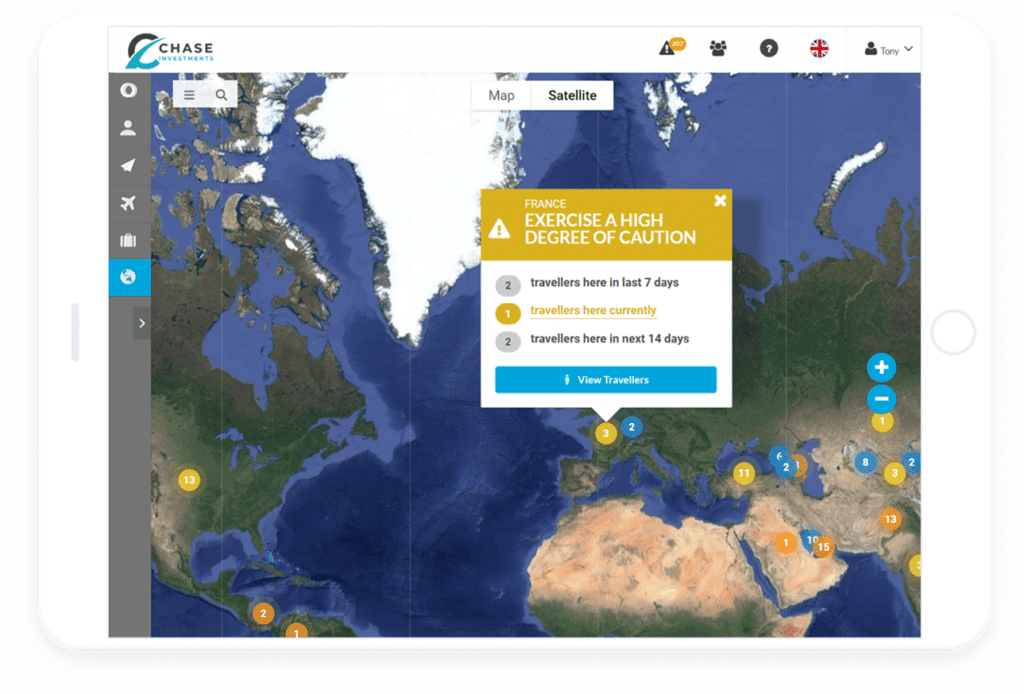Click the suitcase icon in sidebar

tap(128, 240)
